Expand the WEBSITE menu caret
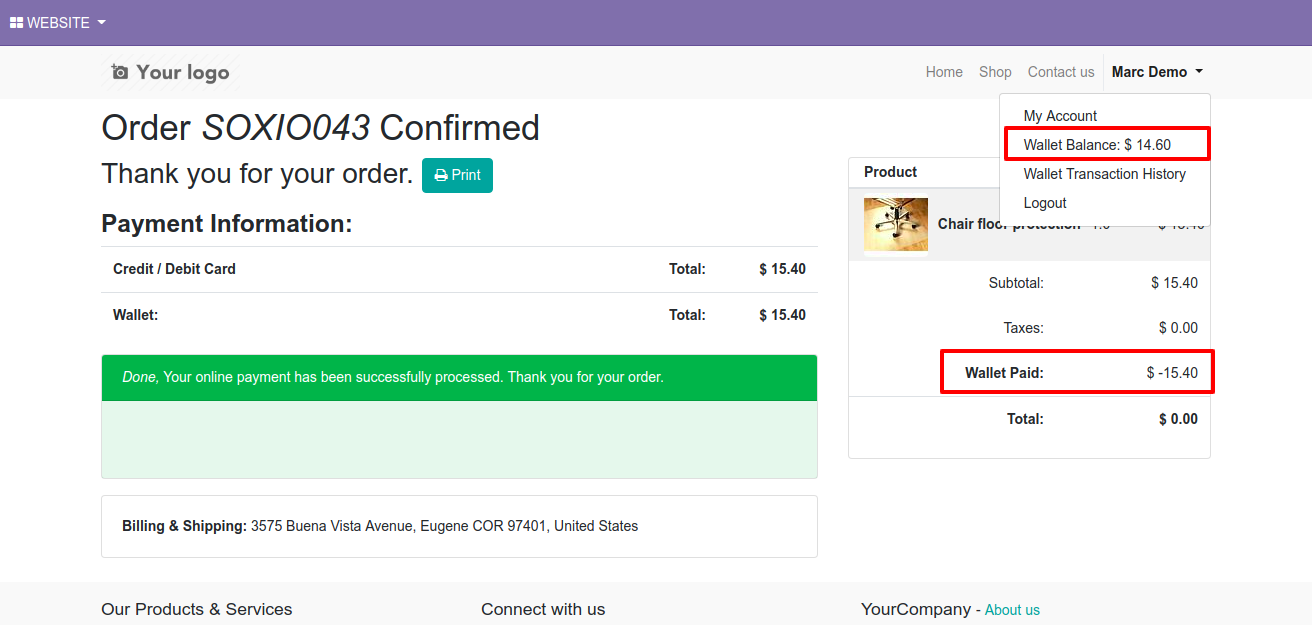The height and width of the screenshot is (625, 1312). (x=102, y=22)
